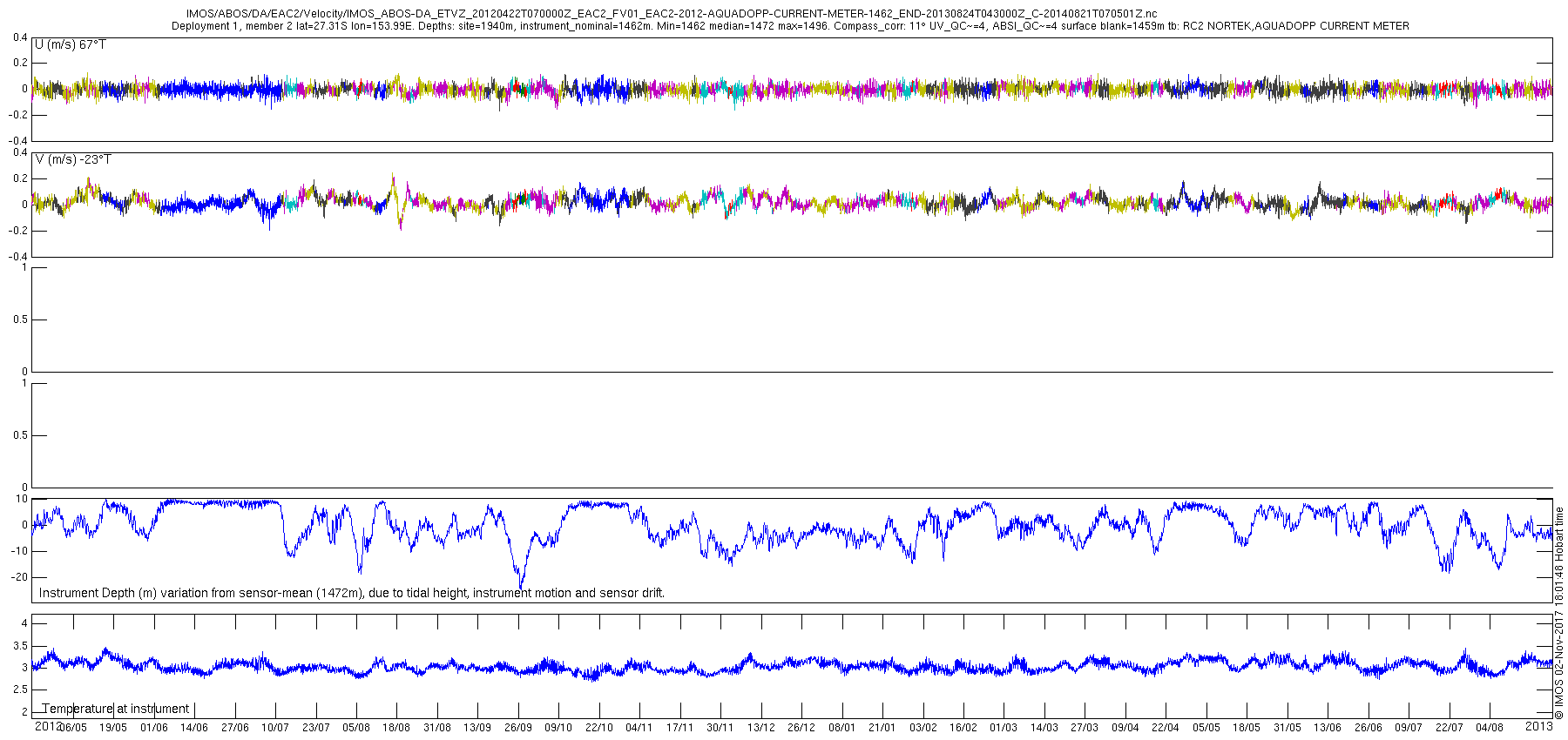Select the 09/07 date tick label
The width and height of the screenshot is (1568, 740).
coord(1409,728)
